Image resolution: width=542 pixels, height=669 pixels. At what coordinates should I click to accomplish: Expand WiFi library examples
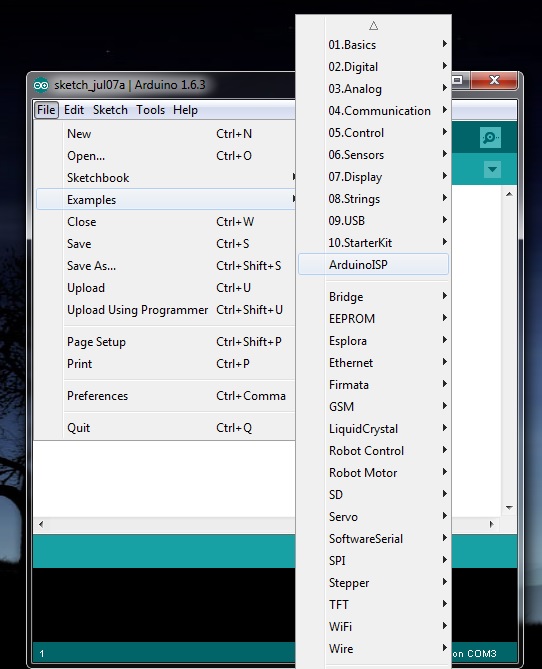[x=373, y=627]
